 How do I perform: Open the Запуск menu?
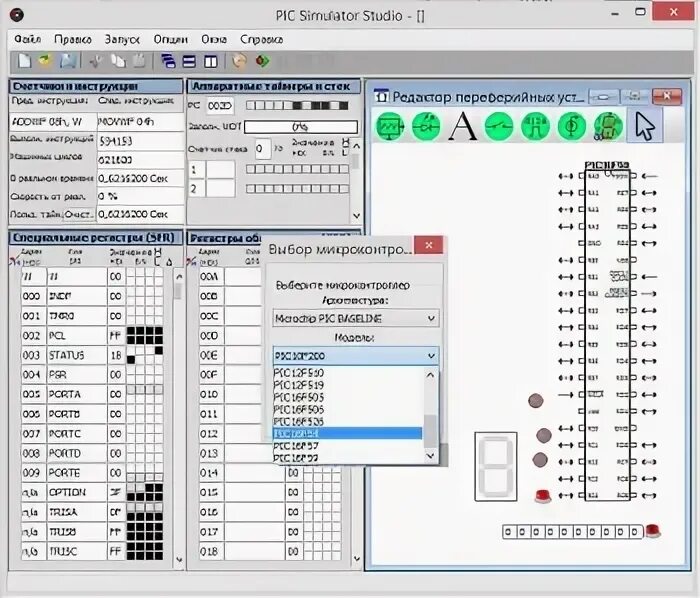122,39
